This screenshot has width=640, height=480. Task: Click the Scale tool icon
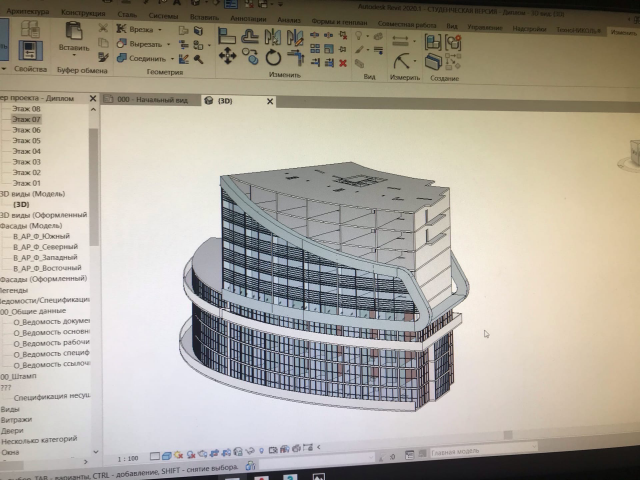pos(329,49)
